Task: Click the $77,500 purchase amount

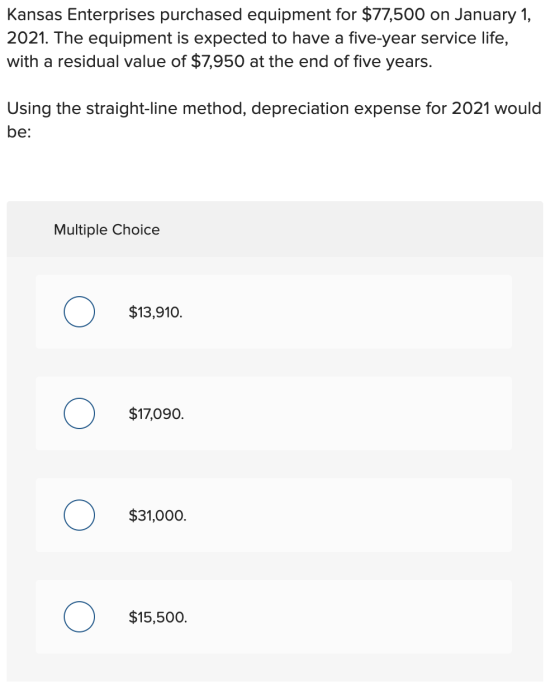Action: (x=393, y=15)
